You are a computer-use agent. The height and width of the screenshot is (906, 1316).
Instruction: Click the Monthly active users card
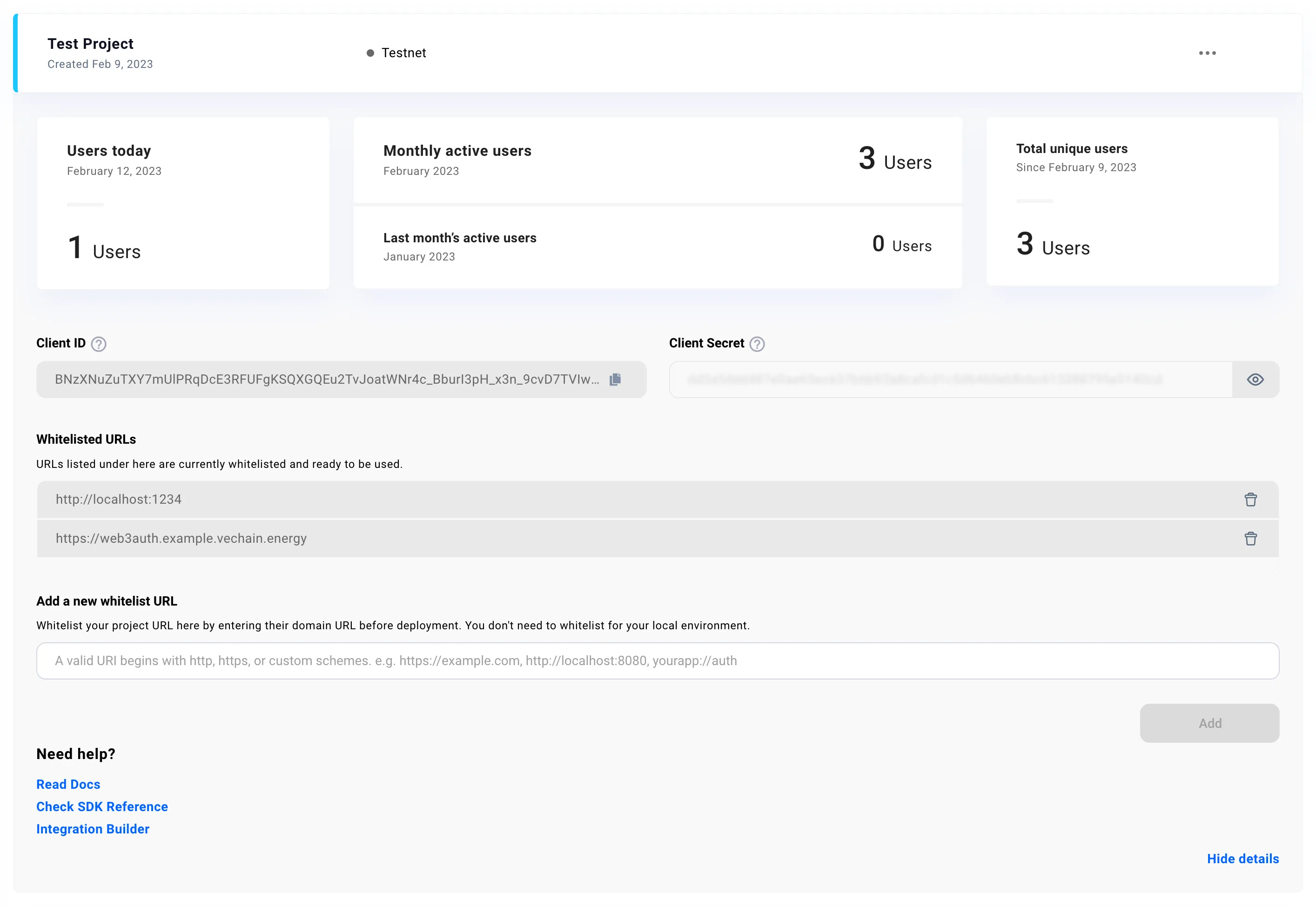point(657,160)
